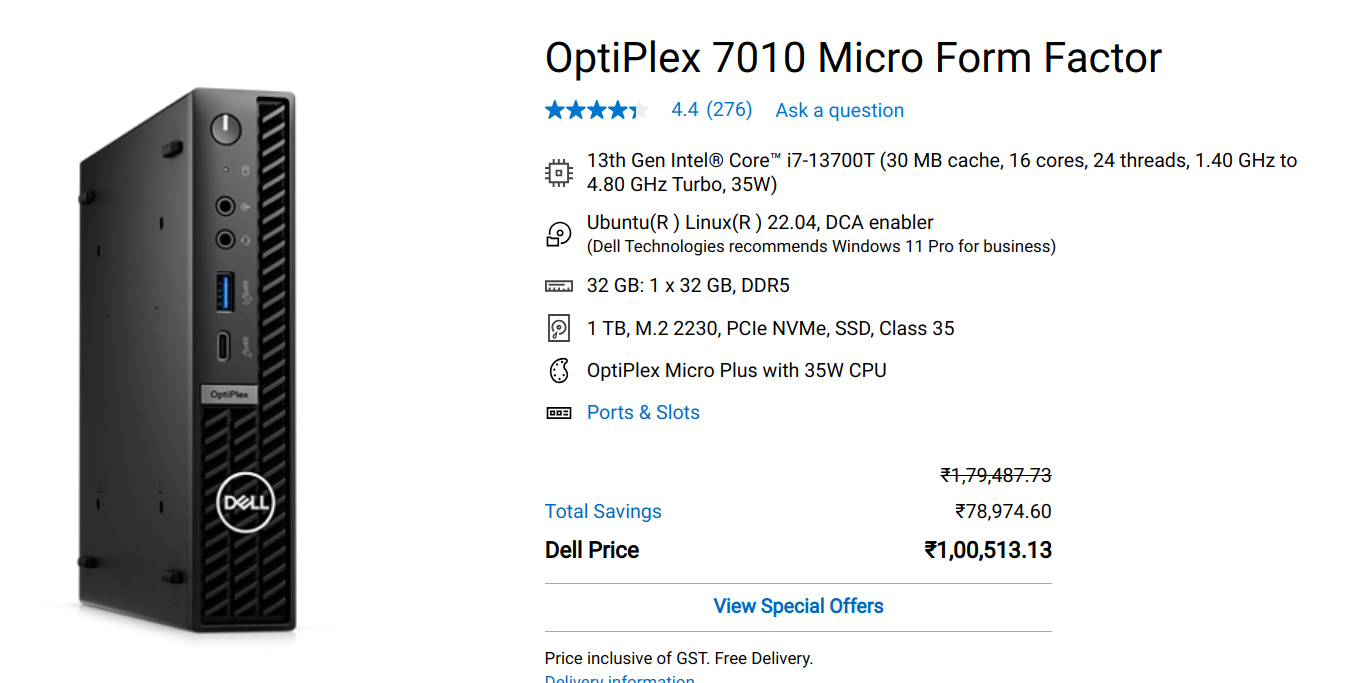Click the chassis color palette icon
This screenshot has width=1362, height=683.
point(558,371)
